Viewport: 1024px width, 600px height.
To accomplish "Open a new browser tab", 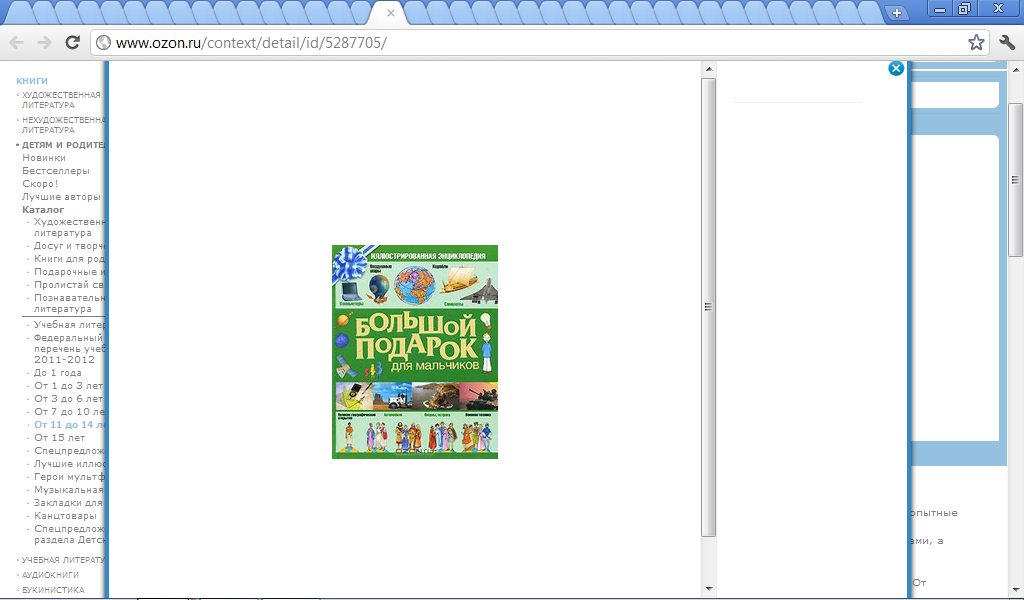I will 897,12.
